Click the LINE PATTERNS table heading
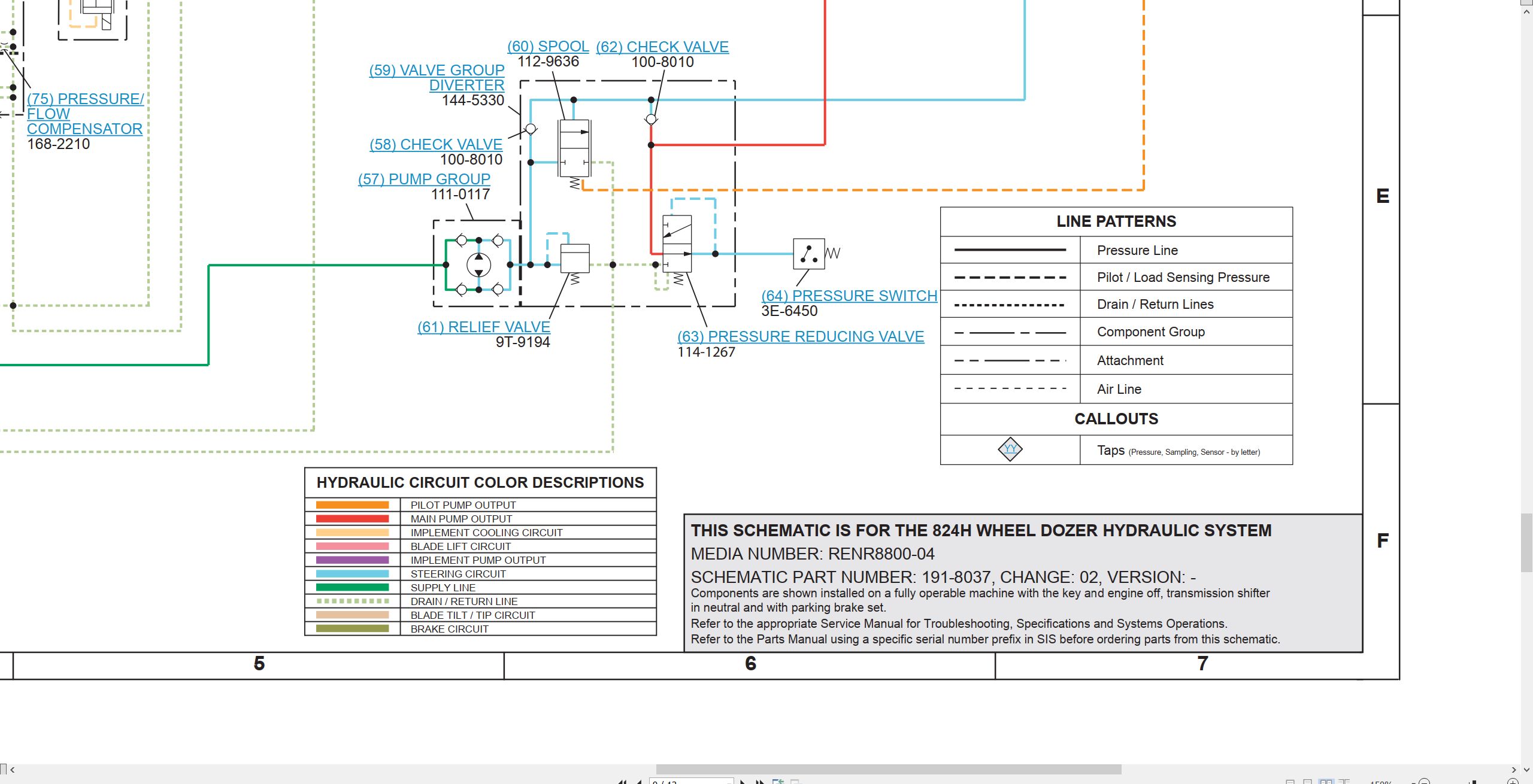1533x784 pixels. [x=1116, y=221]
